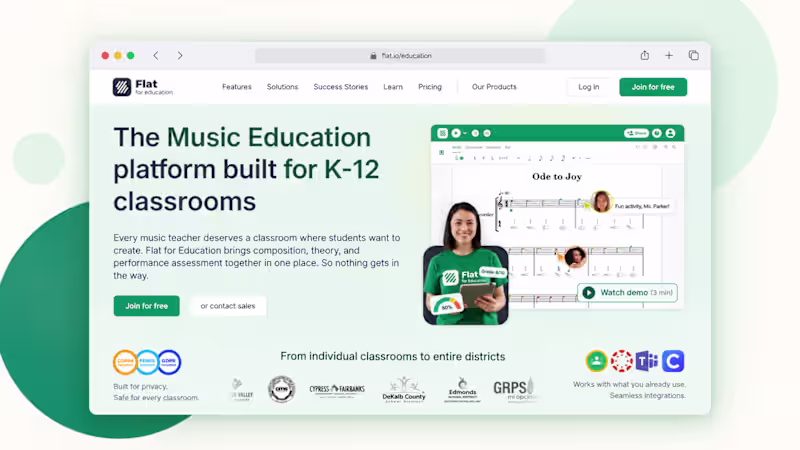
Task: Open the Success Stories menu
Action: point(341,87)
